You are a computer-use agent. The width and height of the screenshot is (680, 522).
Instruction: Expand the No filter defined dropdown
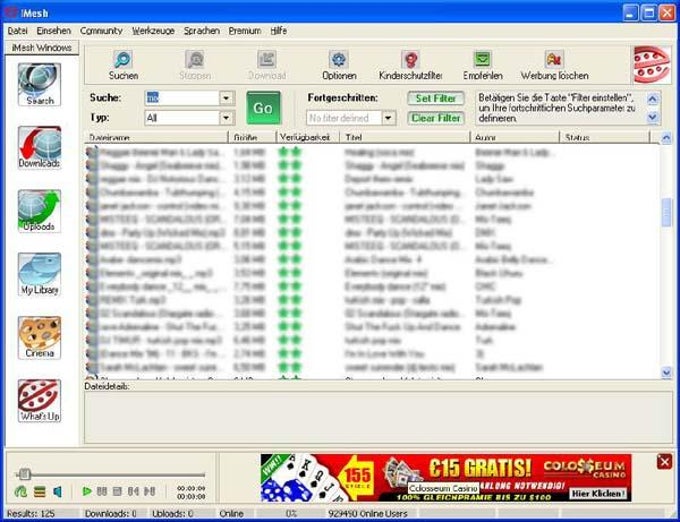tap(389, 117)
